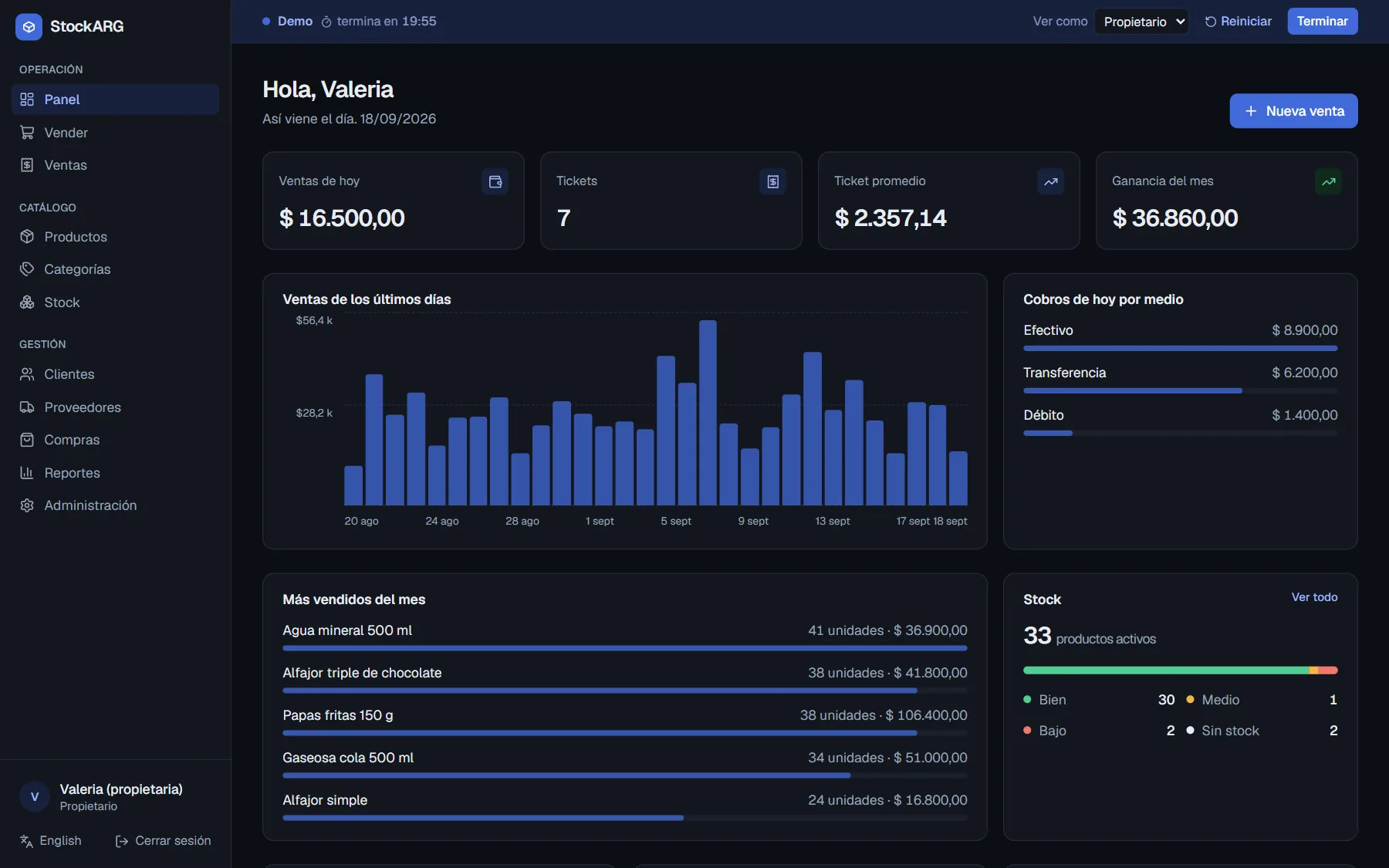Click the Bajo stock legend entry
Viewport: 1389px width, 868px height.
1099,731
